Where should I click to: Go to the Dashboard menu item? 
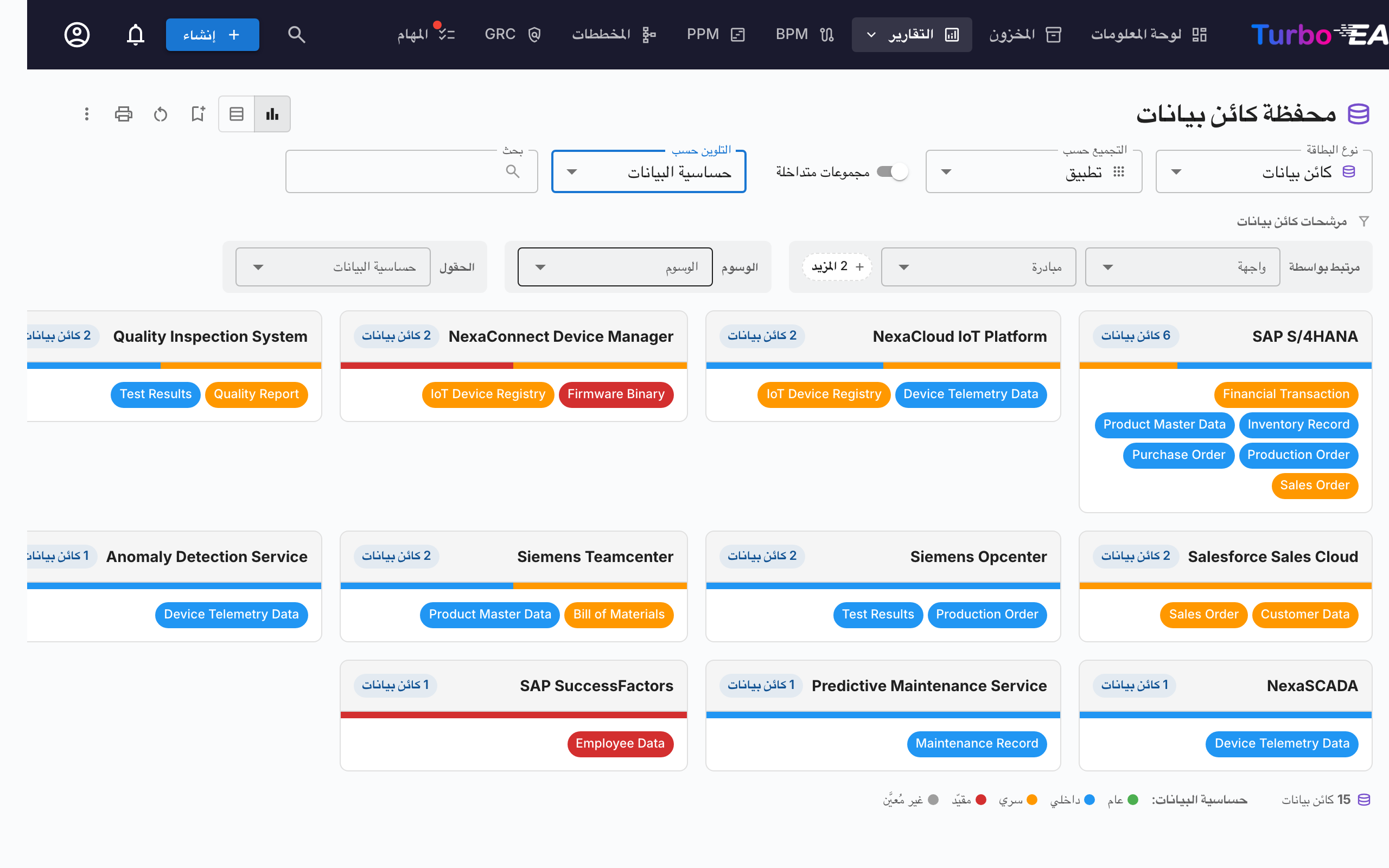click(1149, 34)
